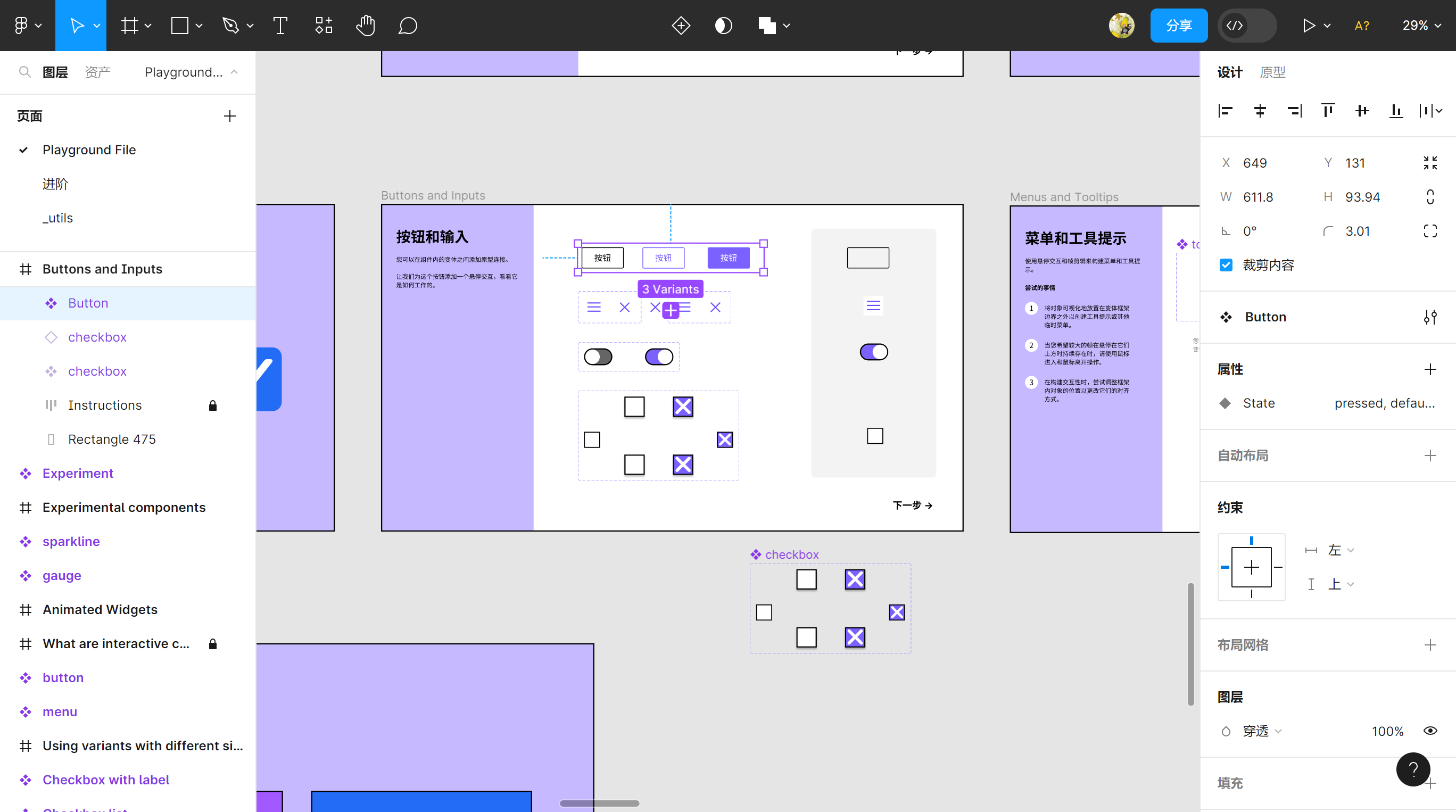The image size is (1456, 812).
Task: Select the Hand tool
Action: point(365,26)
